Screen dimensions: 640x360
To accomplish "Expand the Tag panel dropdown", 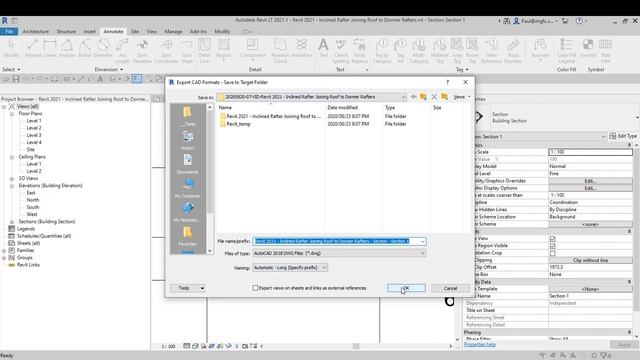I will tap(462, 69).
